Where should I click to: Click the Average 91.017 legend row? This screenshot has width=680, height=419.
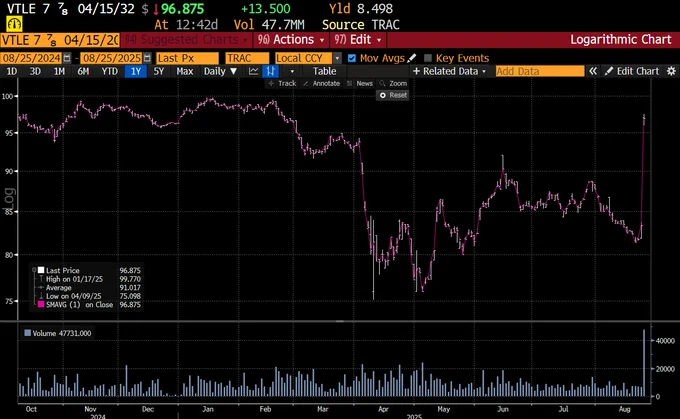(x=89, y=288)
